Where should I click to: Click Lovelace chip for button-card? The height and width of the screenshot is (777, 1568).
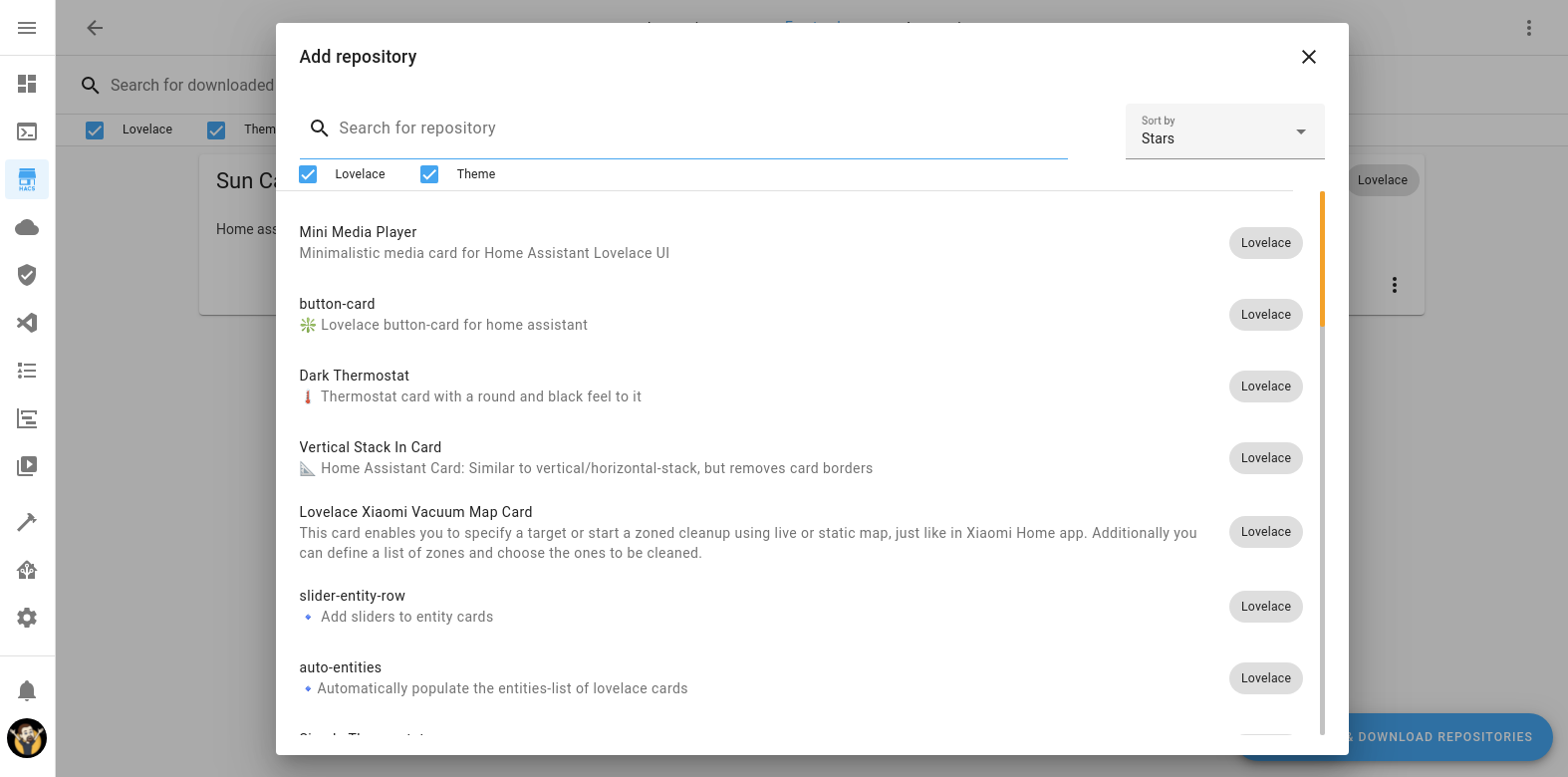coord(1265,315)
